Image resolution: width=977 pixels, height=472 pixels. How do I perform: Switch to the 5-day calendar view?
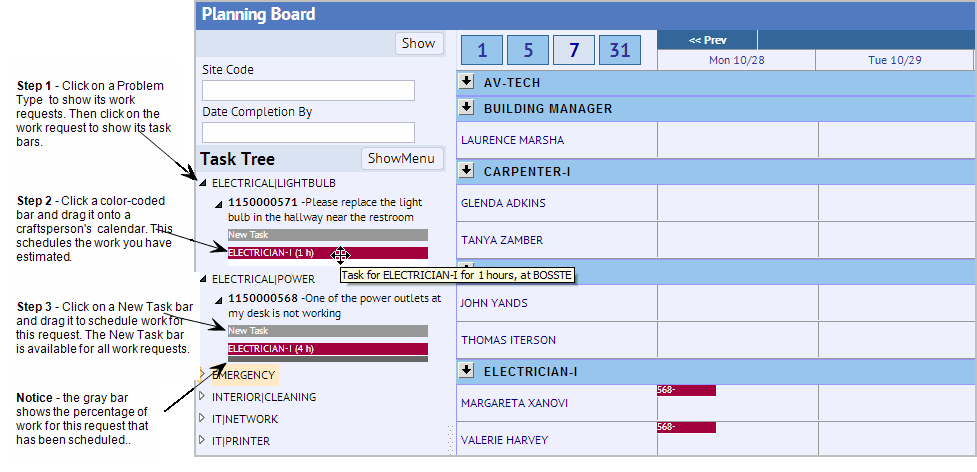click(x=528, y=49)
